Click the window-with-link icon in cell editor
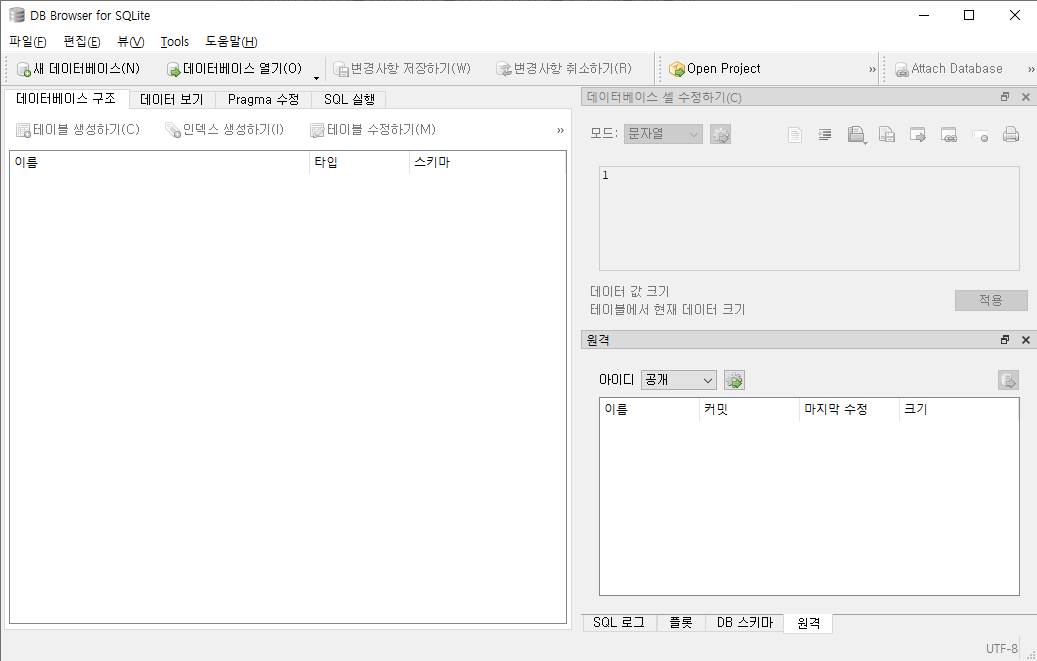Viewport: 1037px width, 661px height. coord(949,135)
